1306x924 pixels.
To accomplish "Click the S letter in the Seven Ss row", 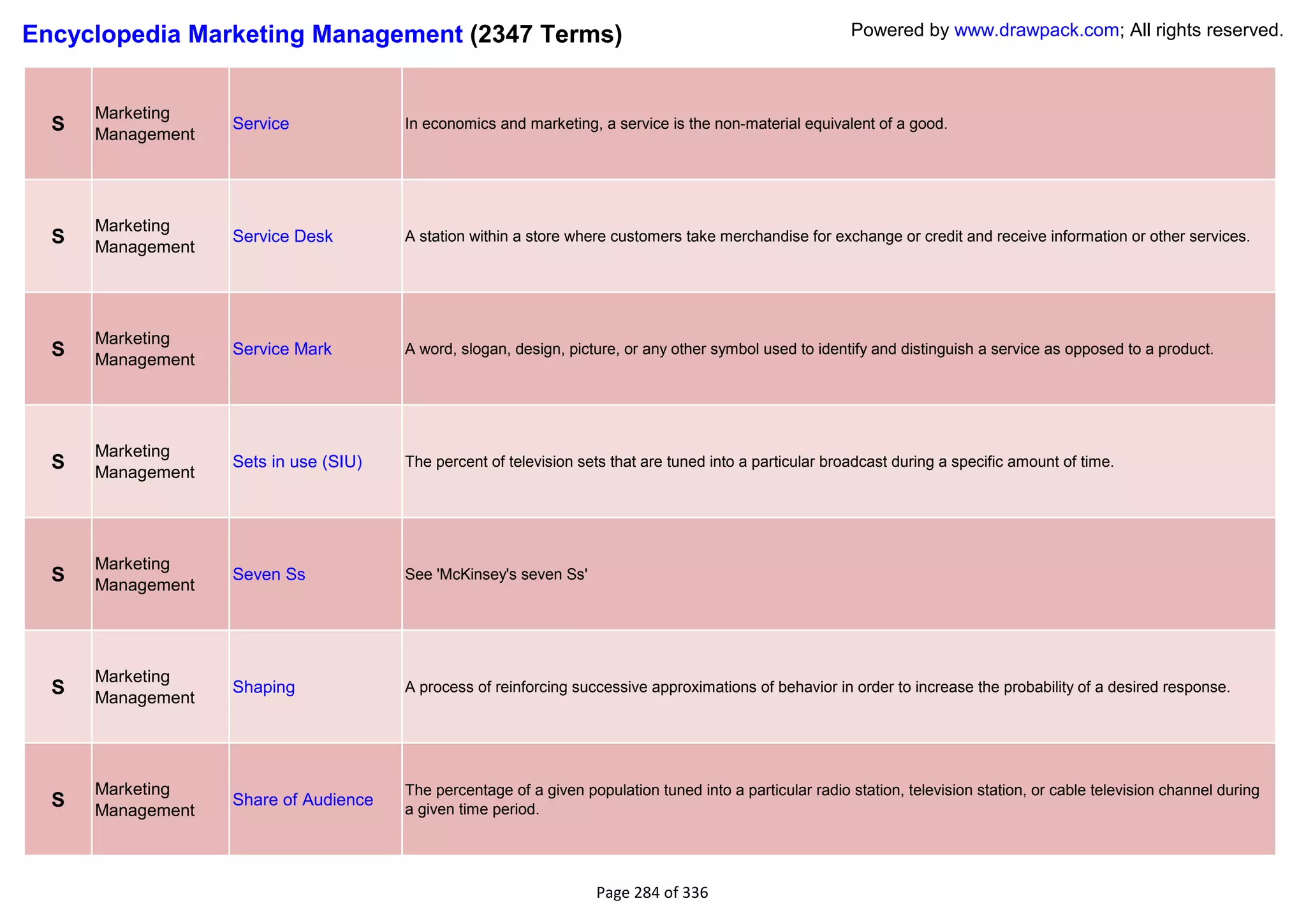I will (x=58, y=575).
